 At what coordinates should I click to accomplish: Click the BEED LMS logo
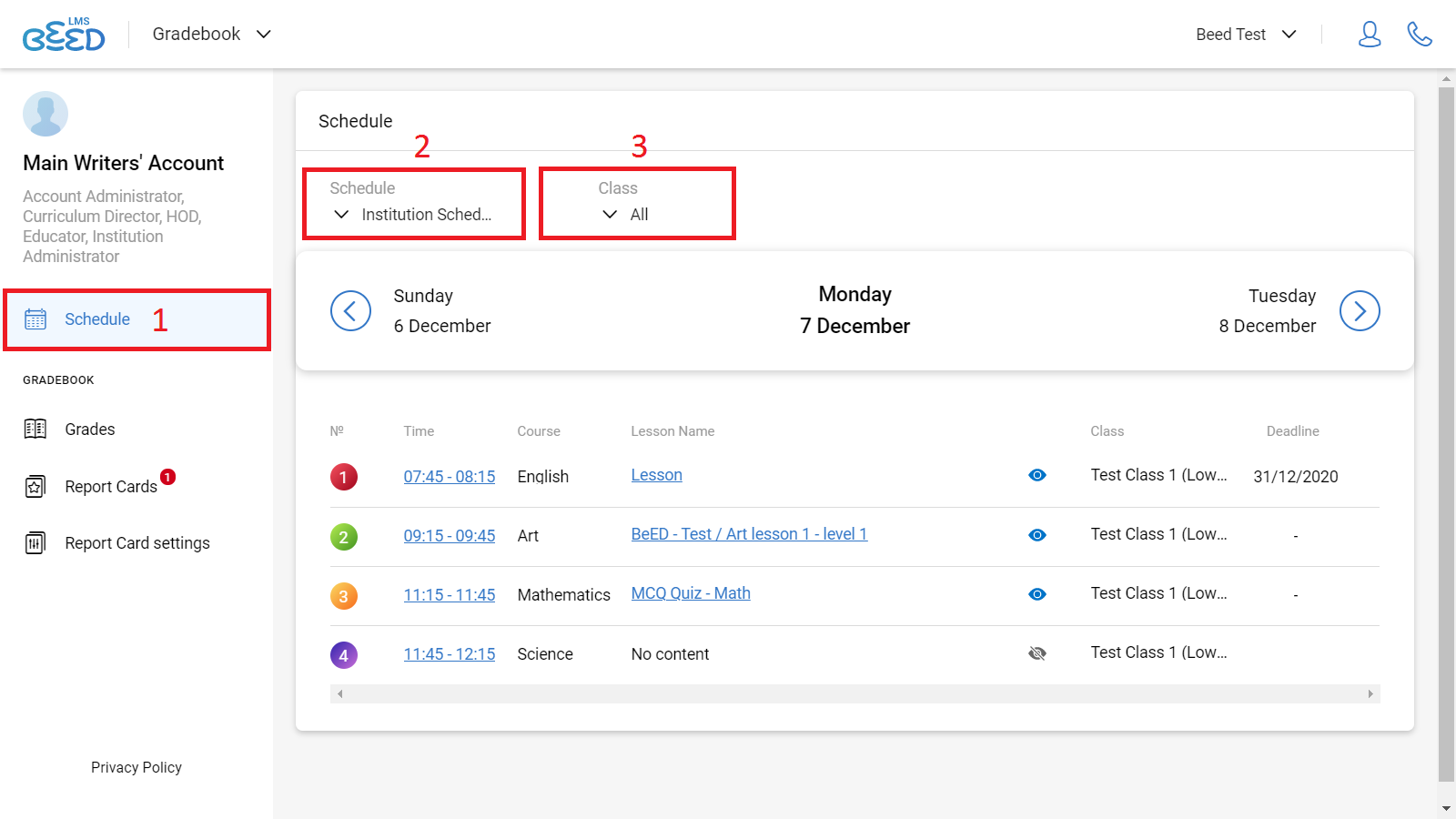click(x=64, y=35)
